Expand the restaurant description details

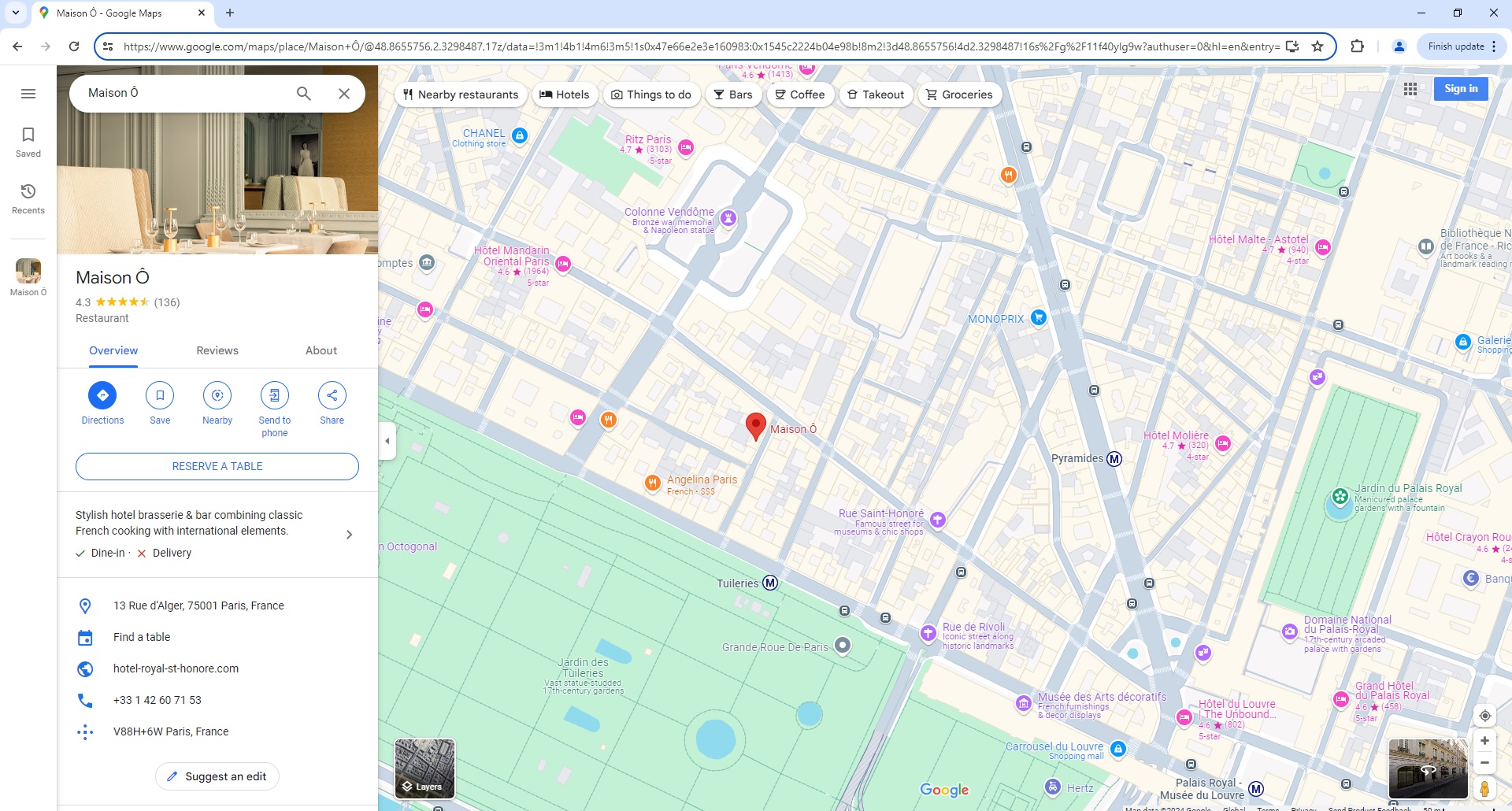pyautogui.click(x=349, y=534)
